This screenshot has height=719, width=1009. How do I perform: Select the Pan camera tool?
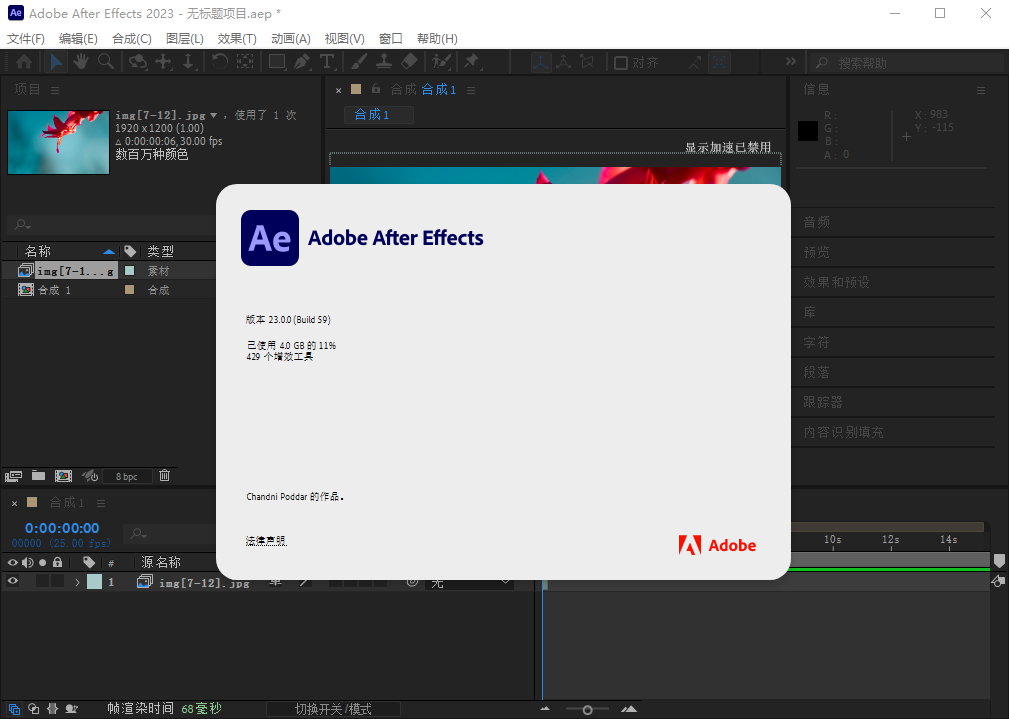[163, 62]
